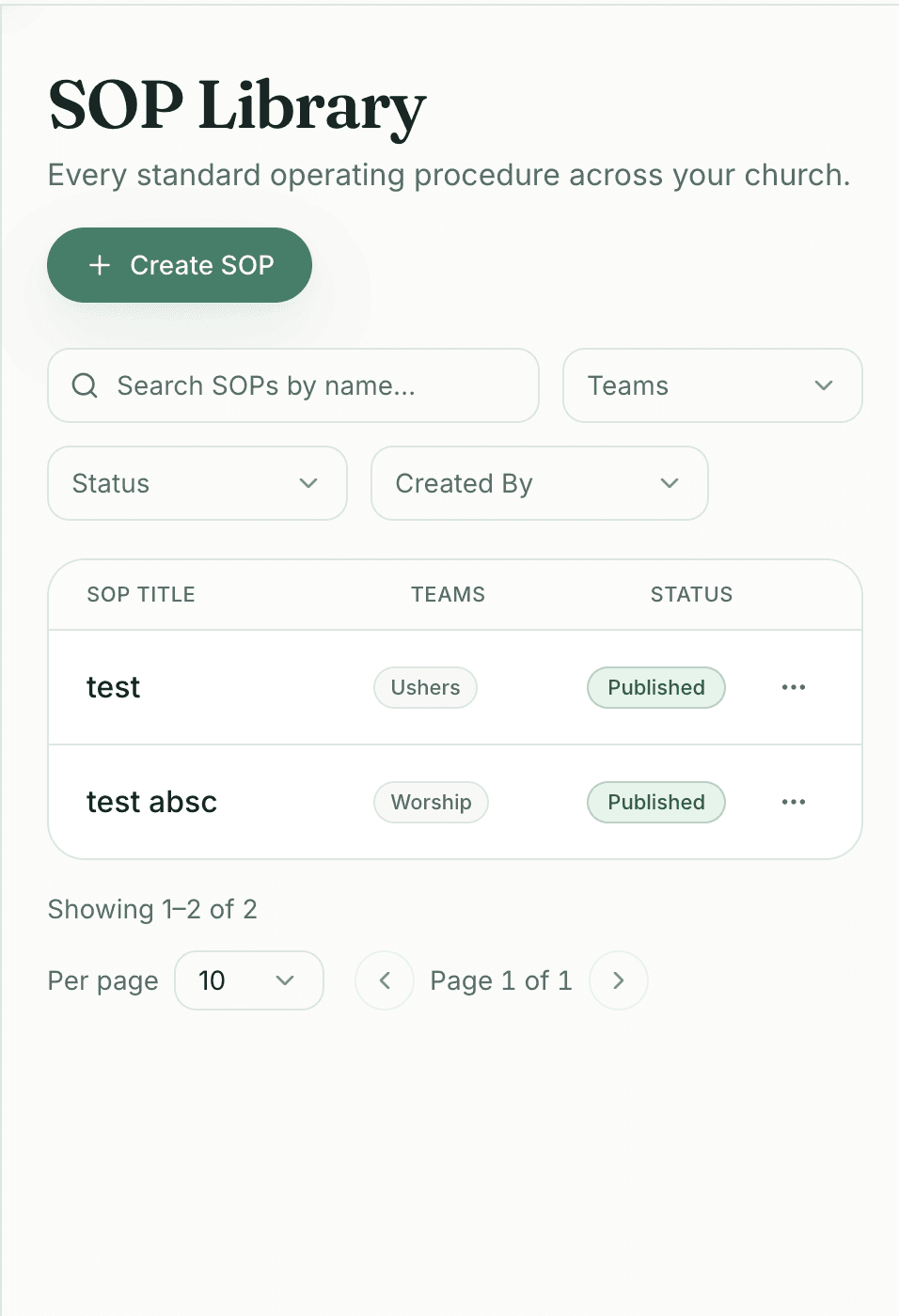Open the SOP titled test absc
This screenshot has height=1316, width=899.
pyautogui.click(x=151, y=802)
